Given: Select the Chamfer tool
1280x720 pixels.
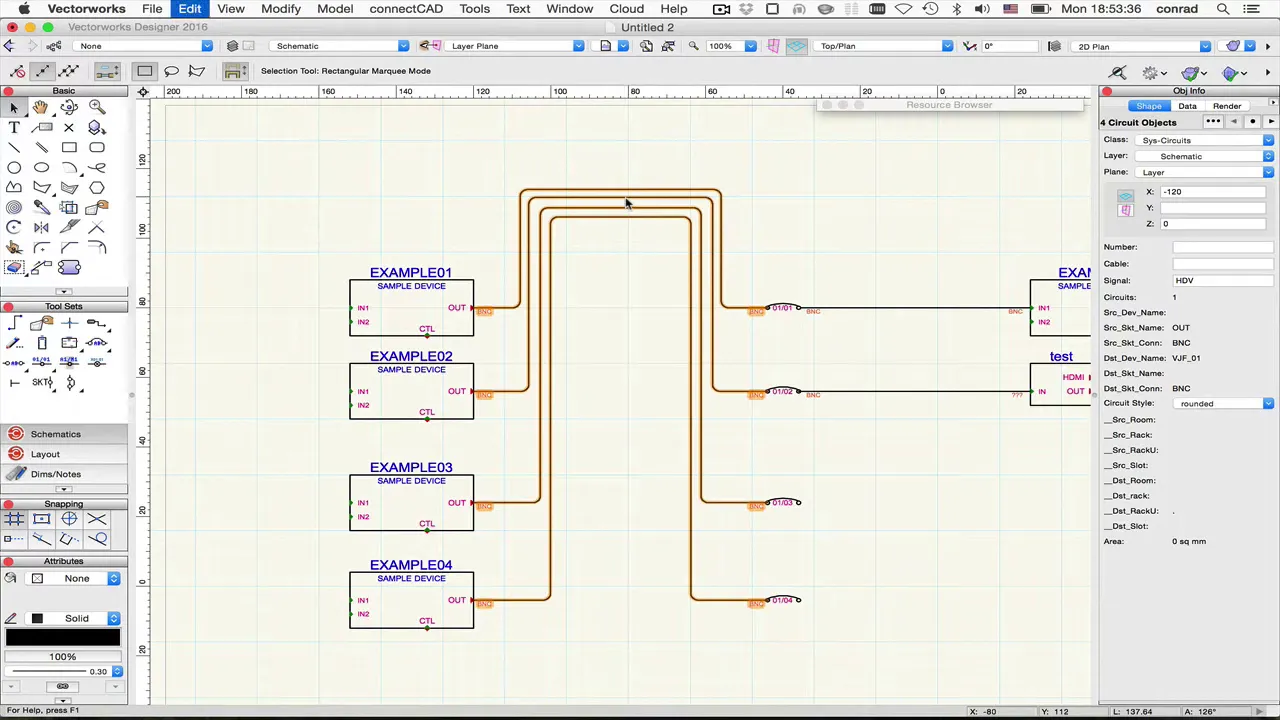Looking at the screenshot, I should tap(69, 247).
